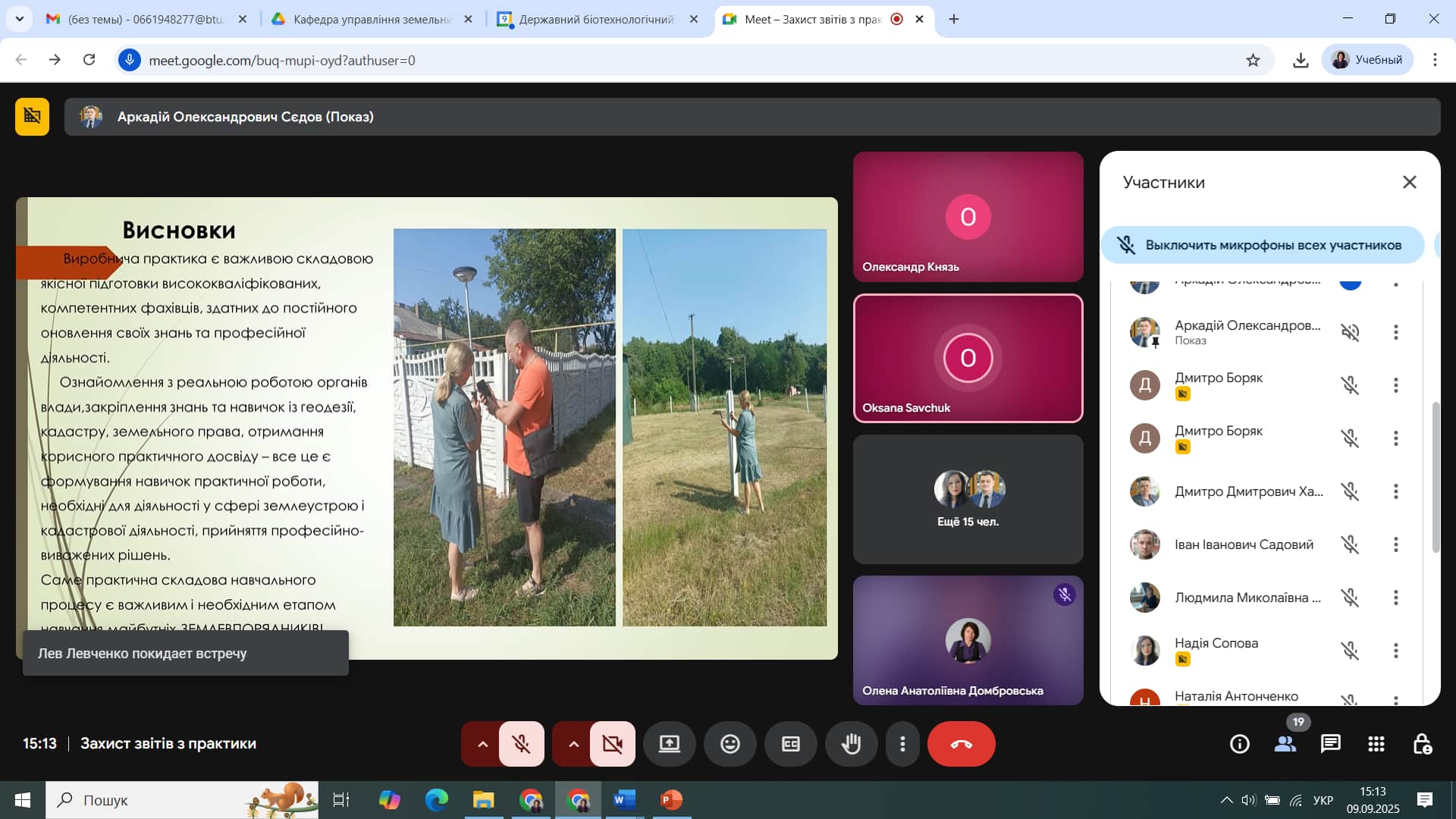
Task: Open host controls lock icon
Action: tap(1422, 744)
